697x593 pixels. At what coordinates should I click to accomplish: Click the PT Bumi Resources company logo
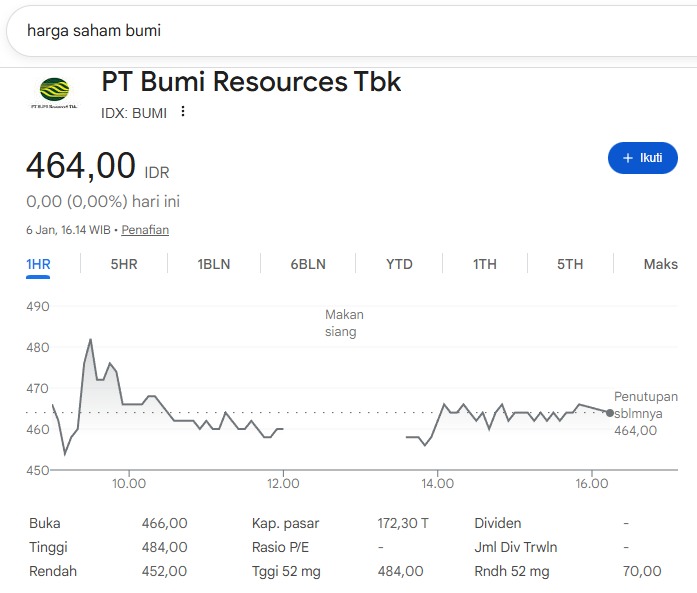pos(55,93)
